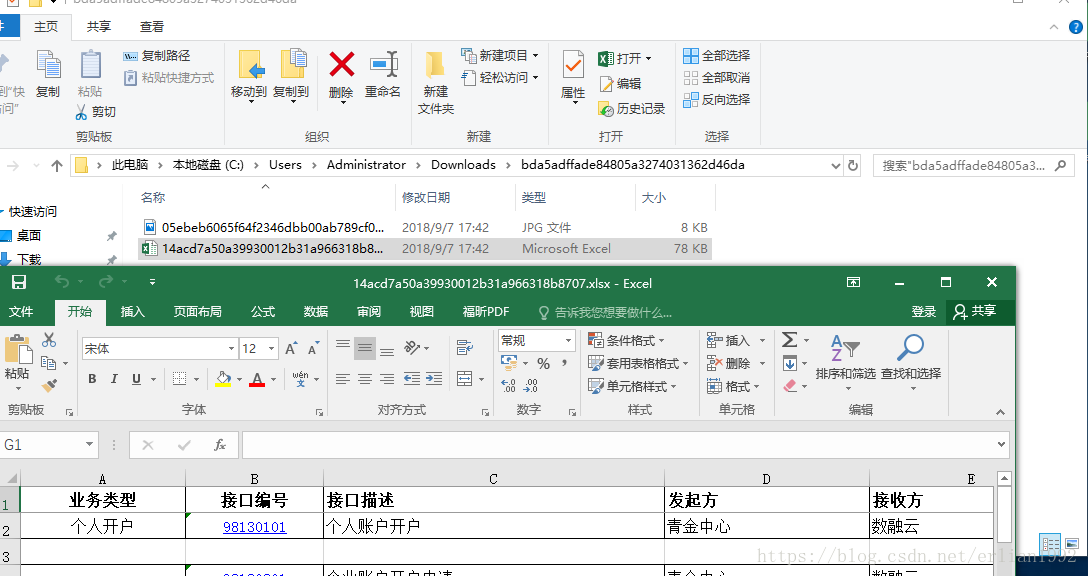The height and width of the screenshot is (576, 1088).
Task: Toggle Underline formatting in Excel
Action: tap(136, 379)
